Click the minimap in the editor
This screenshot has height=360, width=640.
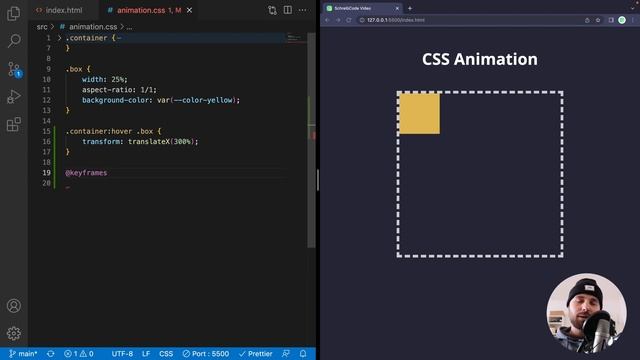click(296, 38)
